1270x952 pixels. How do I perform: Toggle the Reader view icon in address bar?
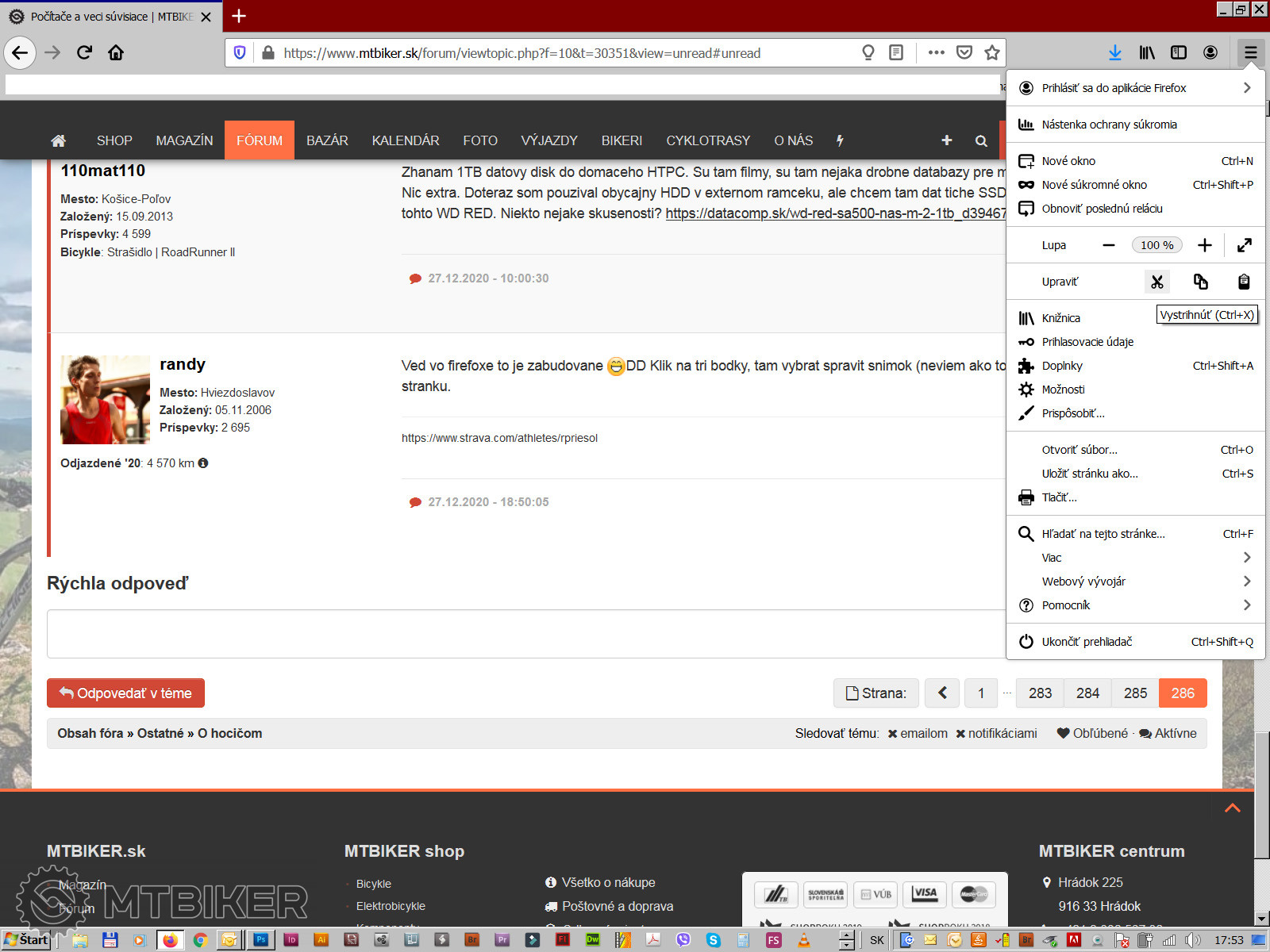896,52
